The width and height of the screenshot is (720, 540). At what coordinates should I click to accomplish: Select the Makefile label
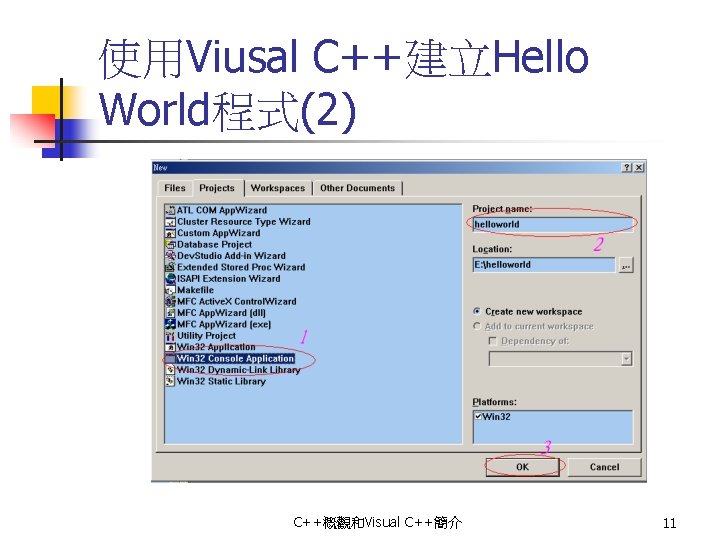(196, 290)
